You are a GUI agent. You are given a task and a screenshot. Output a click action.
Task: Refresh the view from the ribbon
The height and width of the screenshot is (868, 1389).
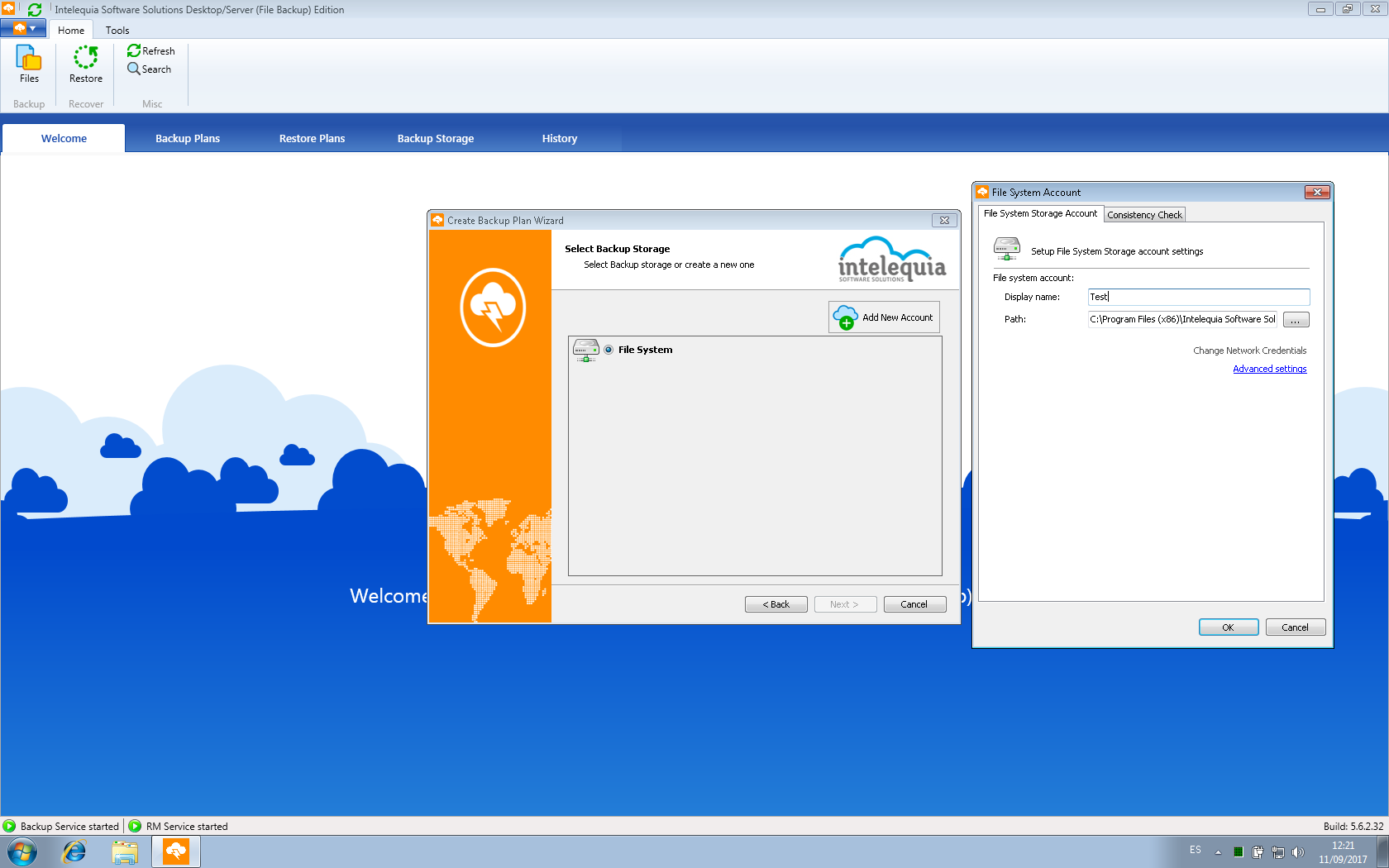151,51
